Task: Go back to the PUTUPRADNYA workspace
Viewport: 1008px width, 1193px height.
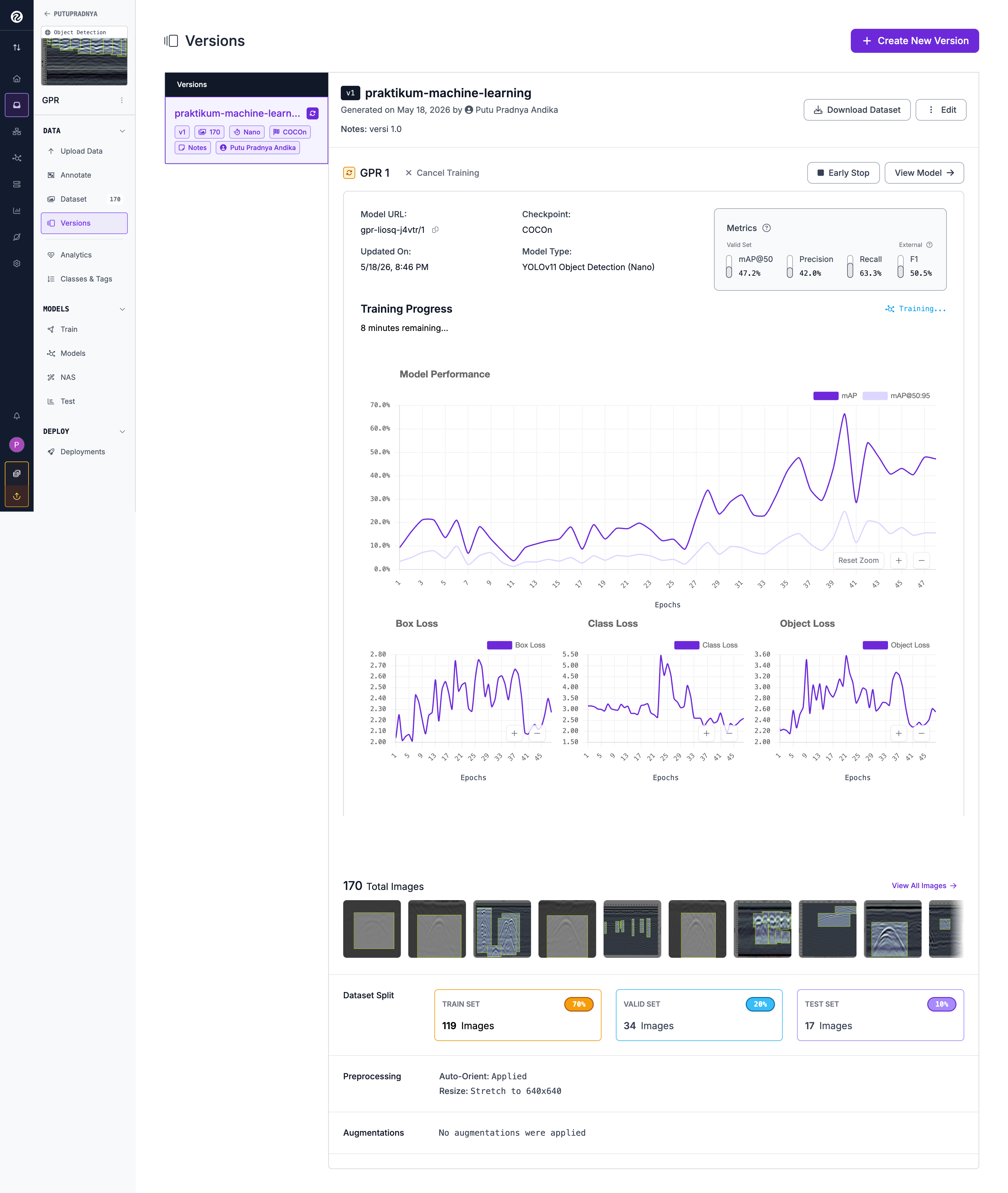Action: click(x=71, y=14)
